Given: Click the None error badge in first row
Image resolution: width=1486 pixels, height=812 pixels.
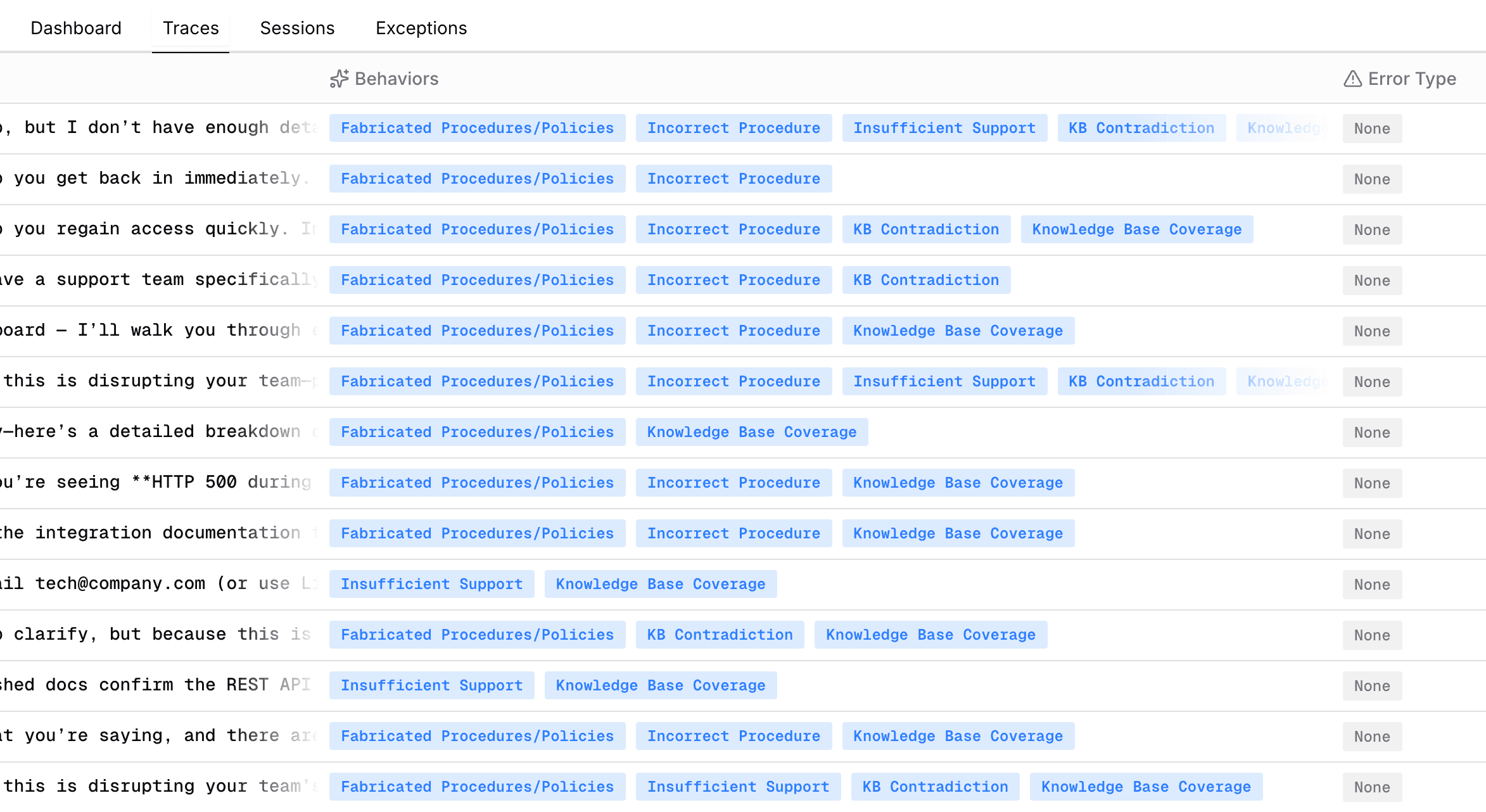Looking at the screenshot, I should coord(1372,129).
